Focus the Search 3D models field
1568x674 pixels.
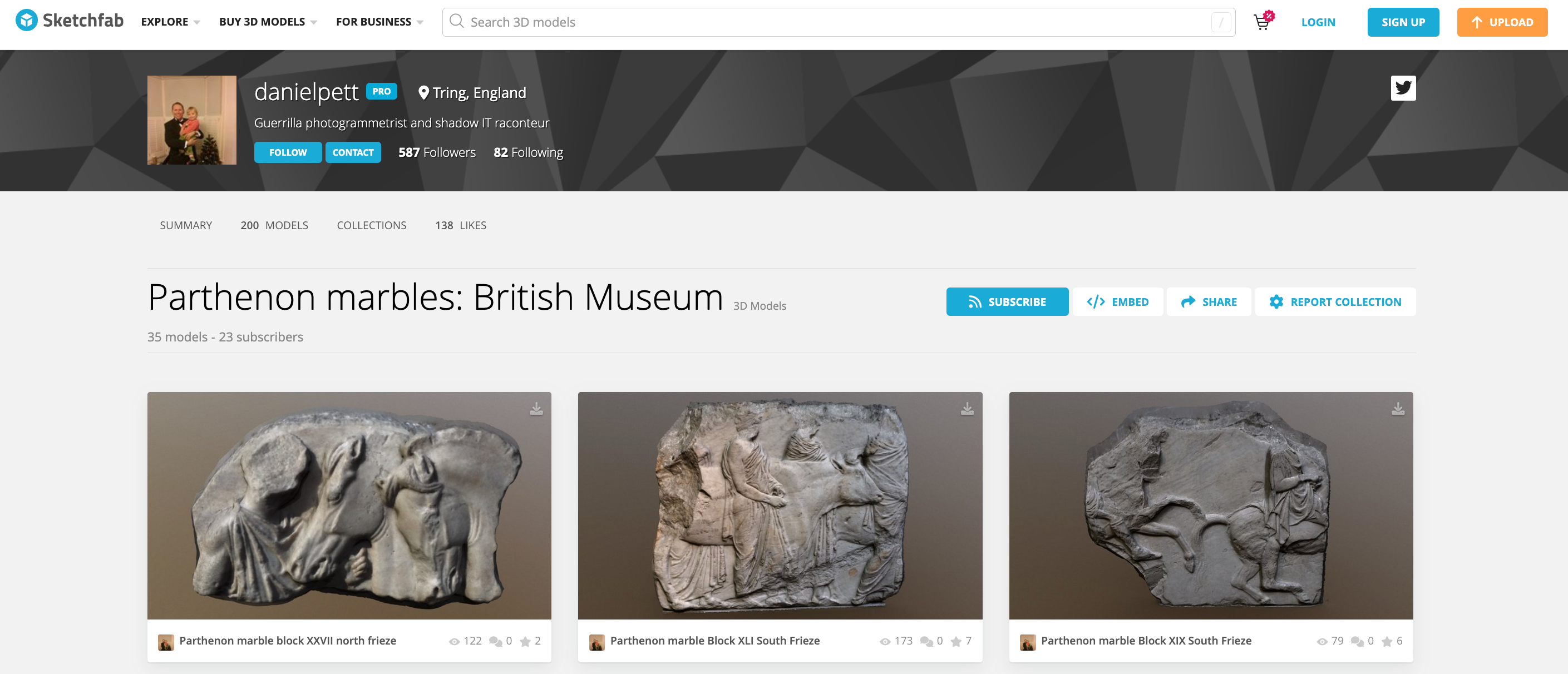pos(838,22)
